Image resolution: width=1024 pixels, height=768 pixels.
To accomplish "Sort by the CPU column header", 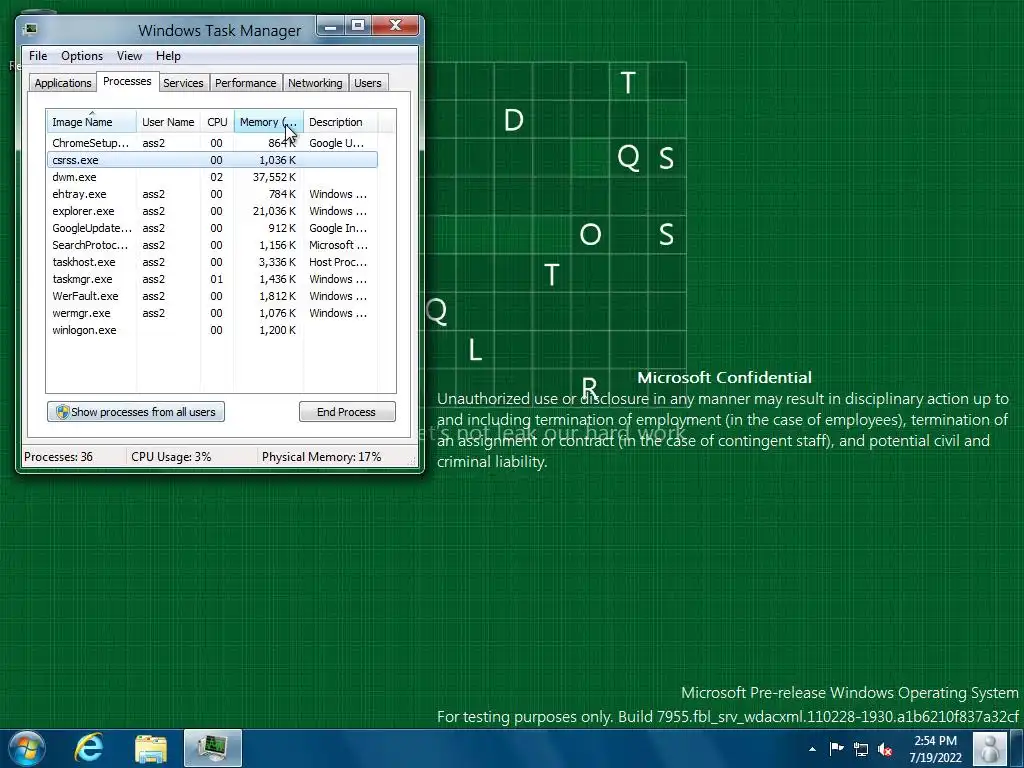I will click(x=217, y=122).
